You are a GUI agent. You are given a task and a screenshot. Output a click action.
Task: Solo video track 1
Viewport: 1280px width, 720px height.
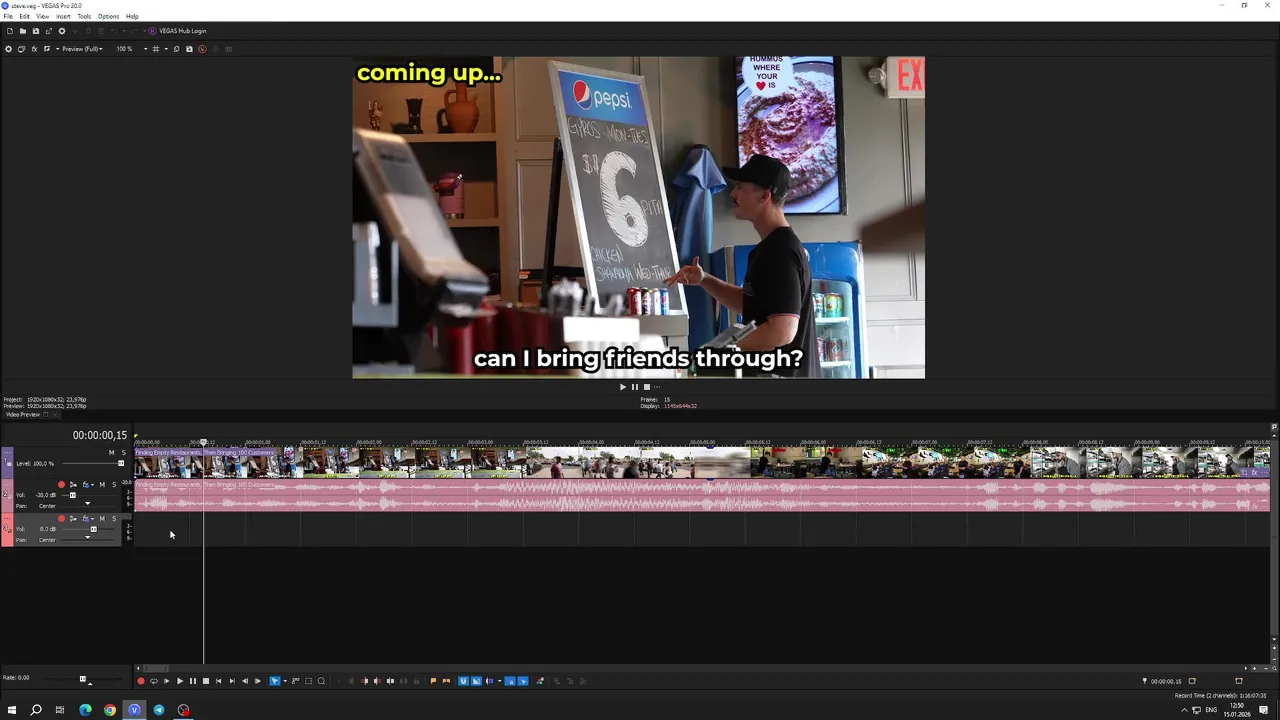[123, 453]
